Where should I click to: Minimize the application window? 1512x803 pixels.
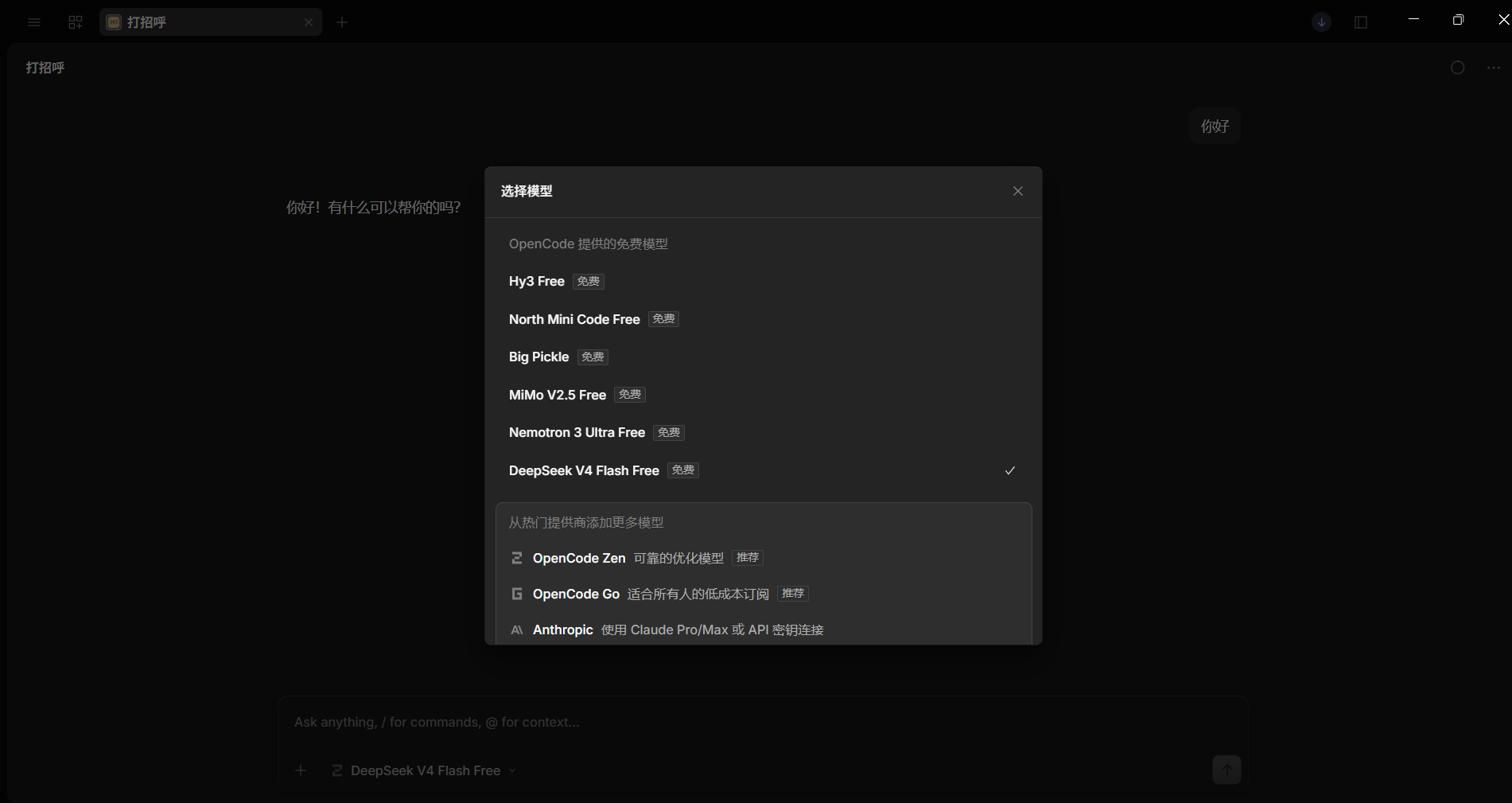[1413, 19]
